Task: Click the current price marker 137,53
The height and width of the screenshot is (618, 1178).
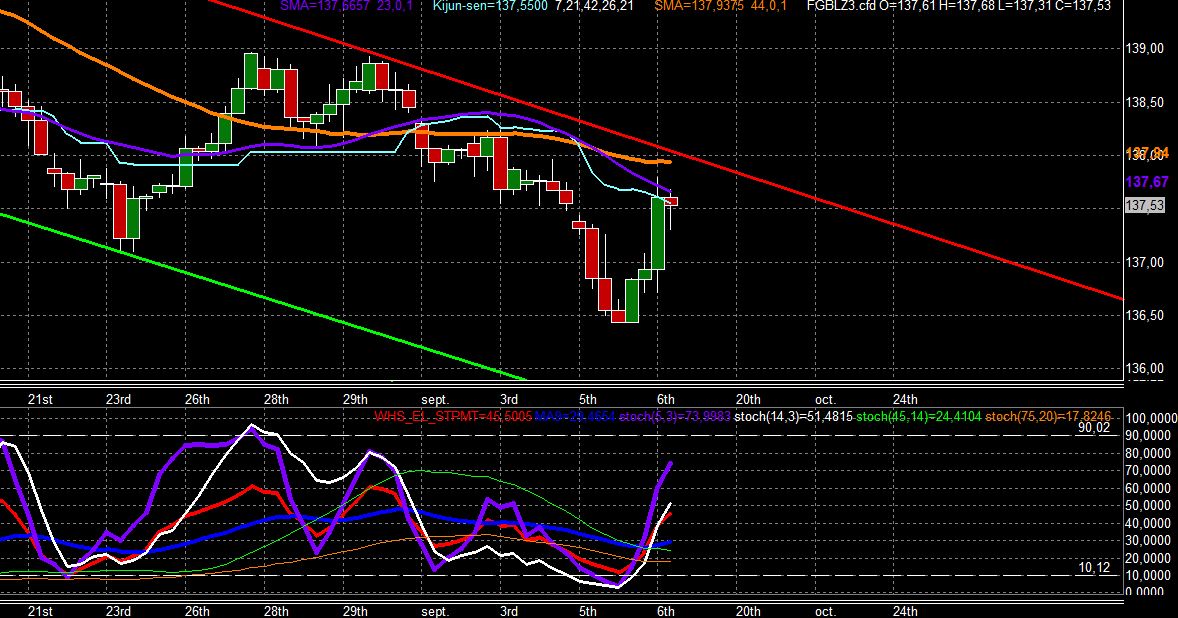Action: click(1144, 205)
